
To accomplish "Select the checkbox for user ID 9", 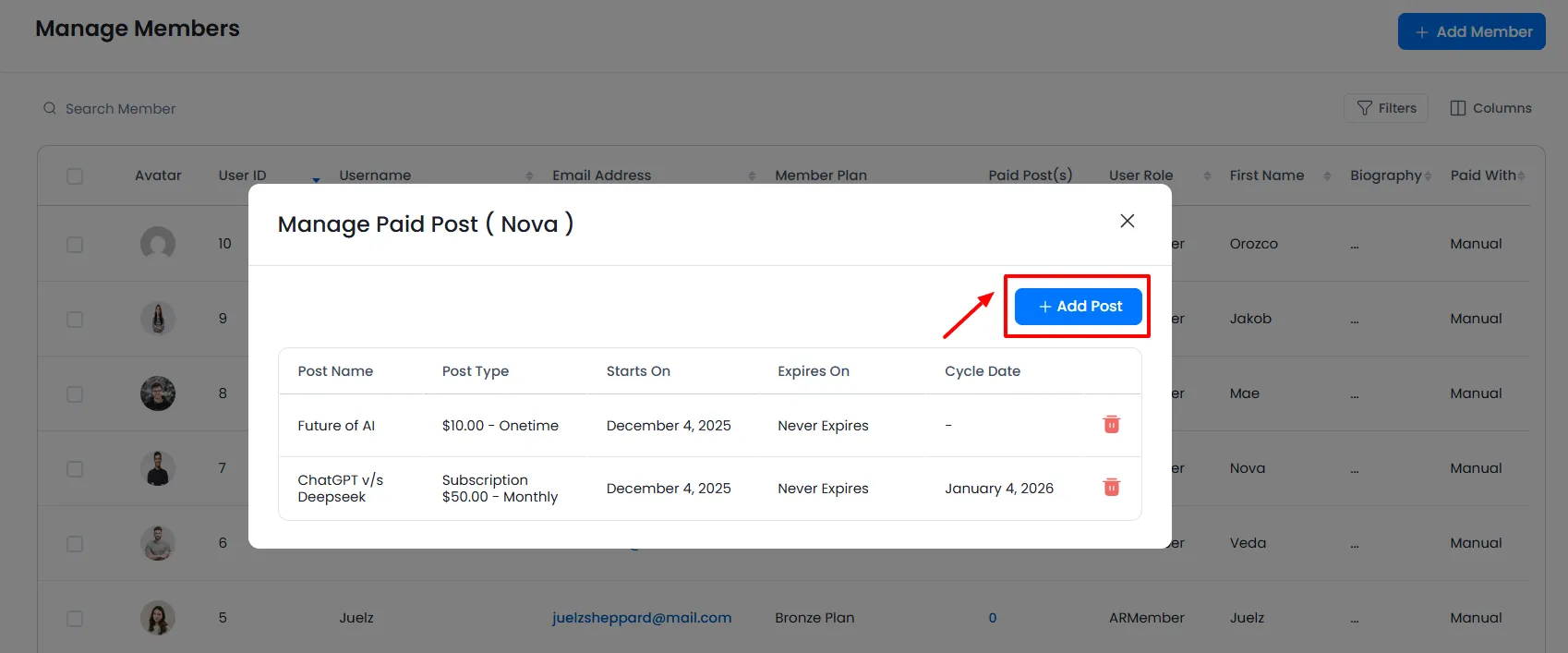I will coord(75,320).
